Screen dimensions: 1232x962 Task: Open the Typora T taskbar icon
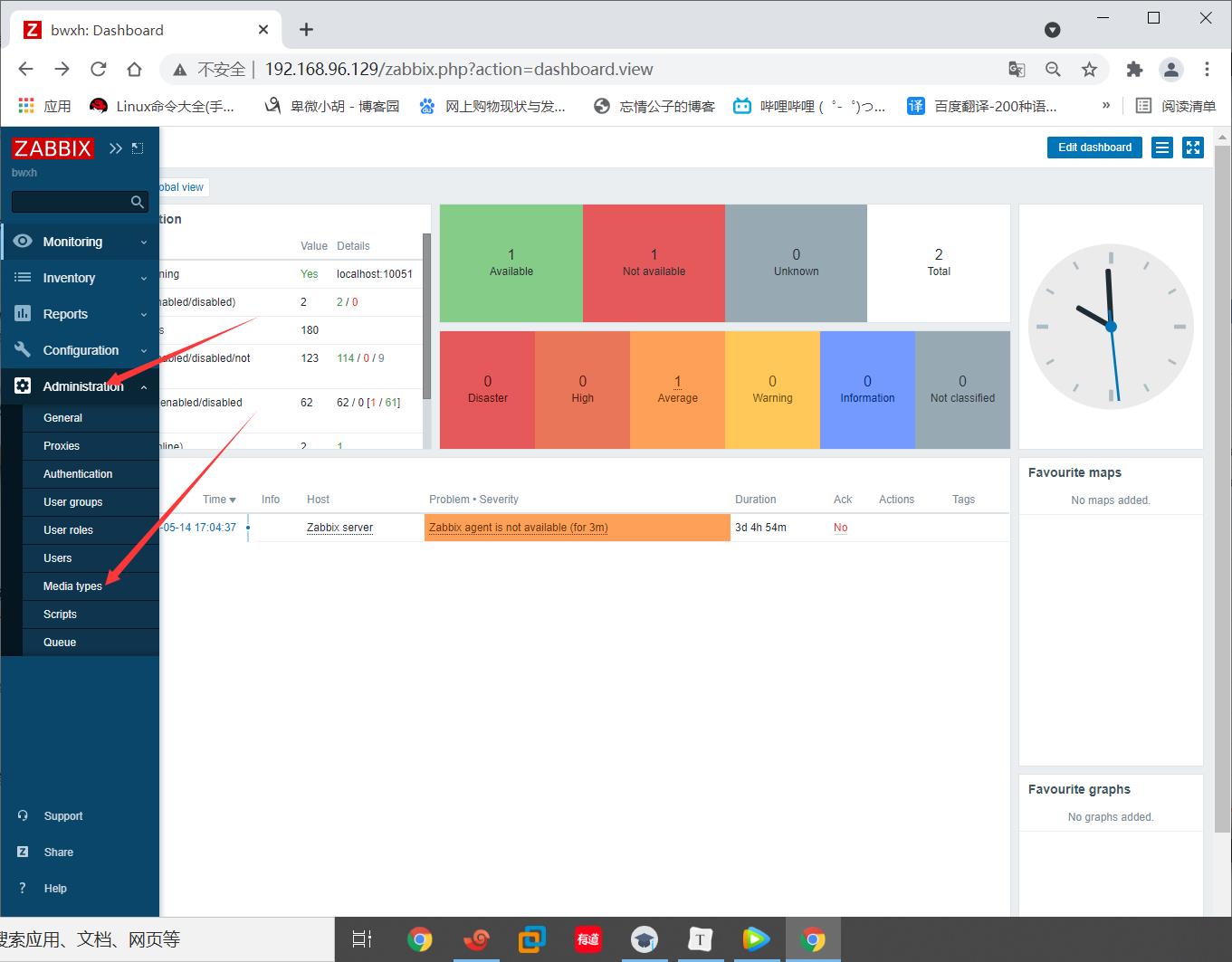click(x=699, y=939)
